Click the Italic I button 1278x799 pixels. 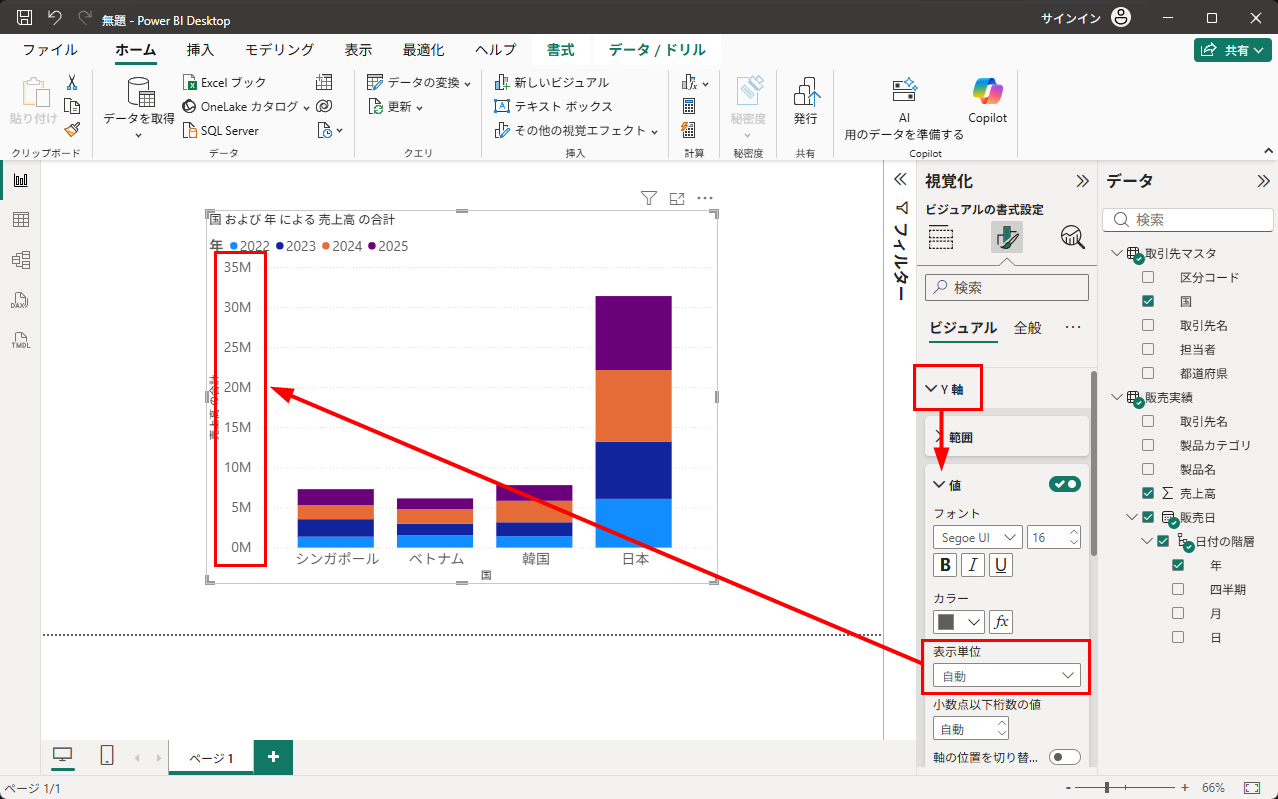tap(973, 565)
